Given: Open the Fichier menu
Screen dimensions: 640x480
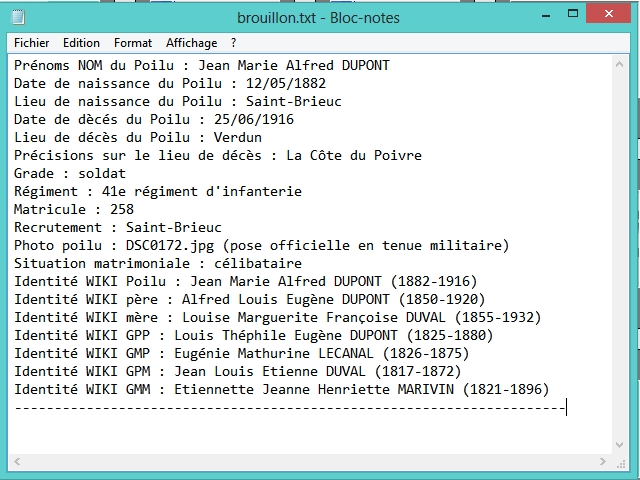Looking at the screenshot, I should pyautogui.click(x=32, y=43).
